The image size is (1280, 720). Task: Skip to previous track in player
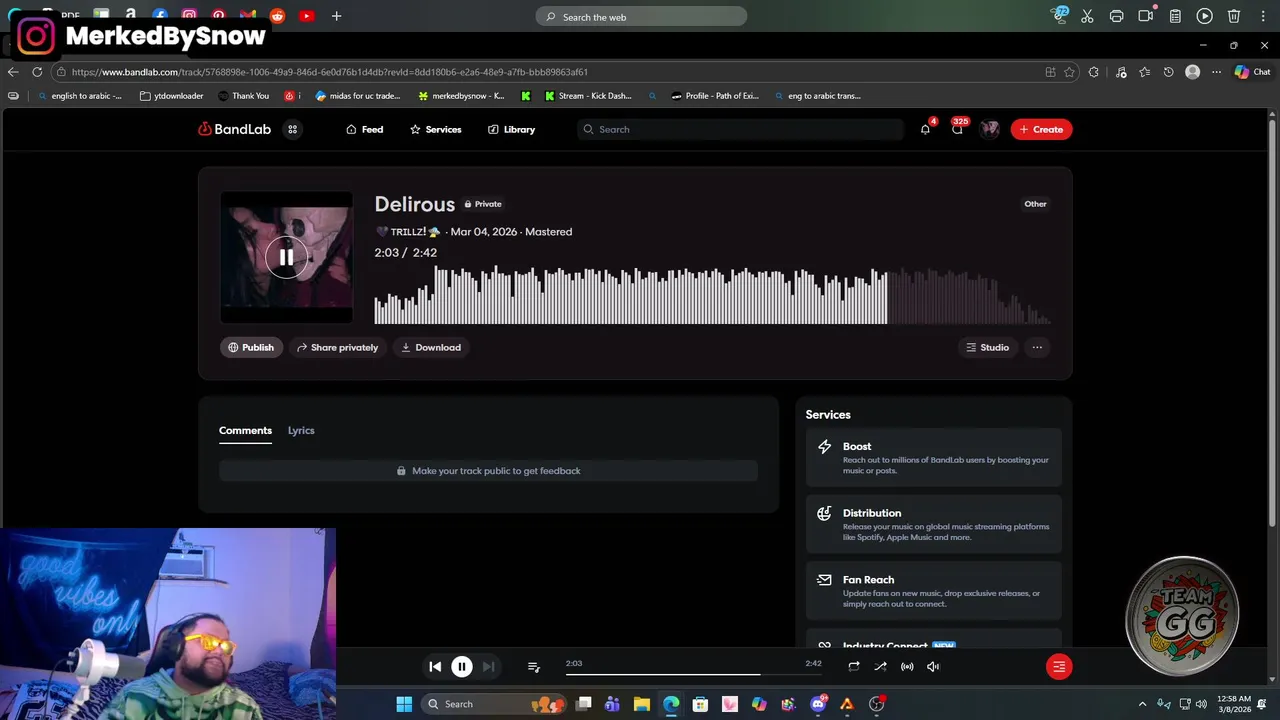(x=435, y=666)
